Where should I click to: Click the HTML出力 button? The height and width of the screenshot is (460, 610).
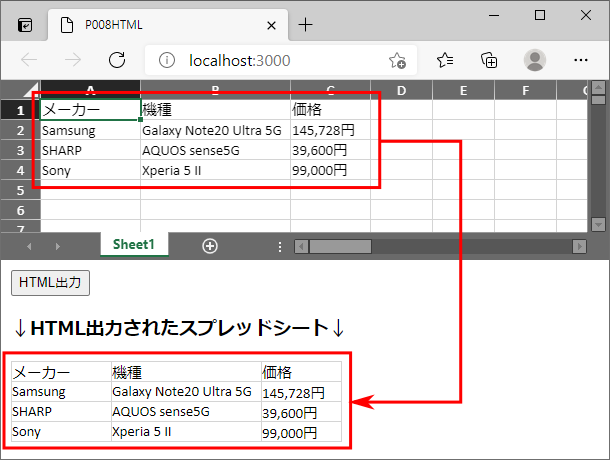[x=51, y=283]
